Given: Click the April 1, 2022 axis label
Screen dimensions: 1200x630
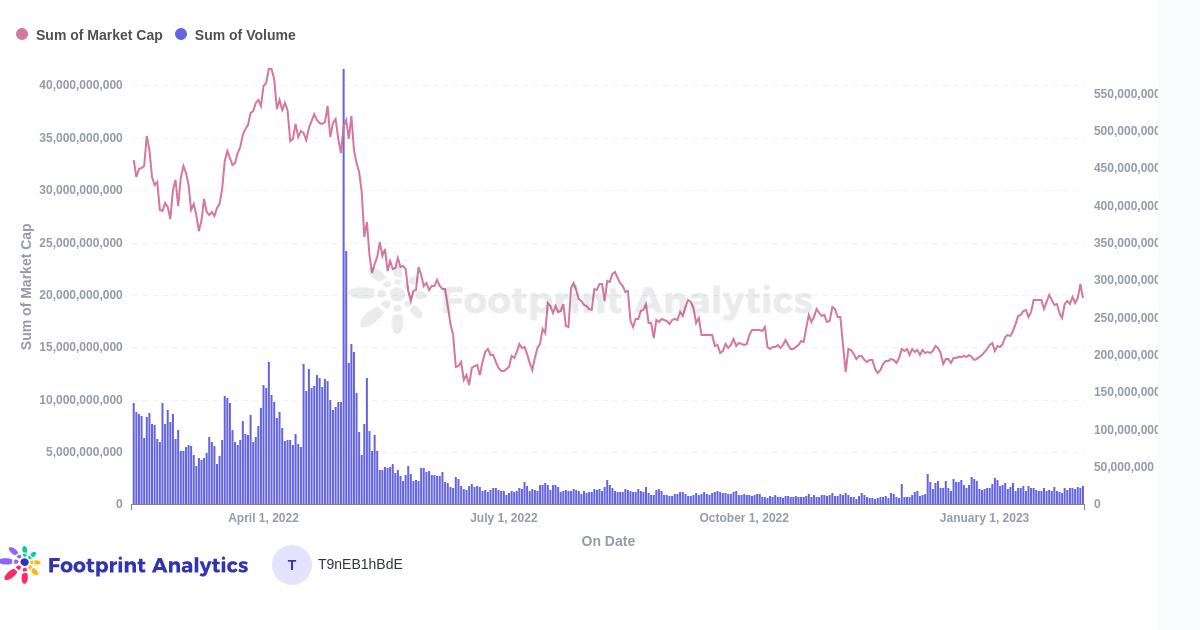Looking at the screenshot, I should point(263,518).
